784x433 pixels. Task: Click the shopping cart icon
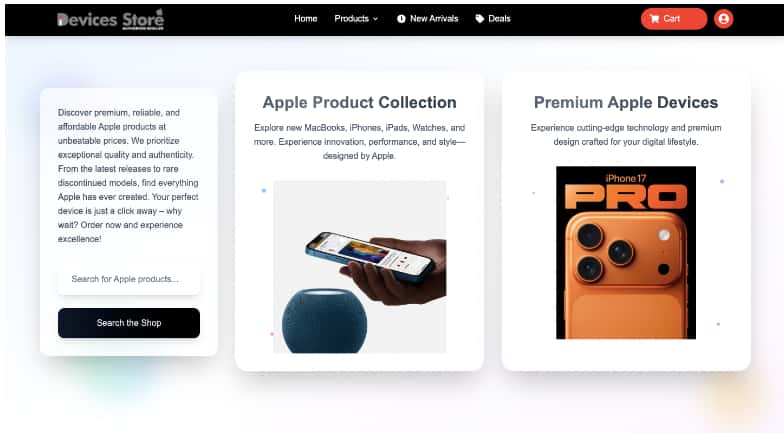pos(654,19)
